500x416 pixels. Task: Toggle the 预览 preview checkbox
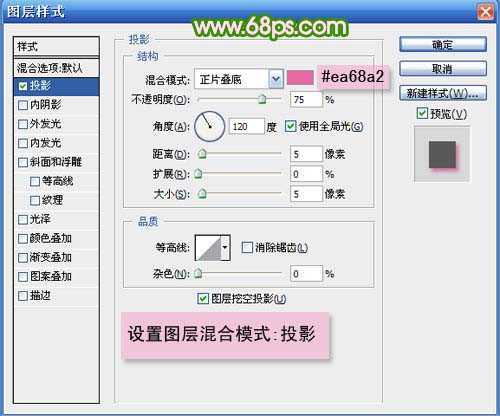pyautogui.click(x=422, y=113)
